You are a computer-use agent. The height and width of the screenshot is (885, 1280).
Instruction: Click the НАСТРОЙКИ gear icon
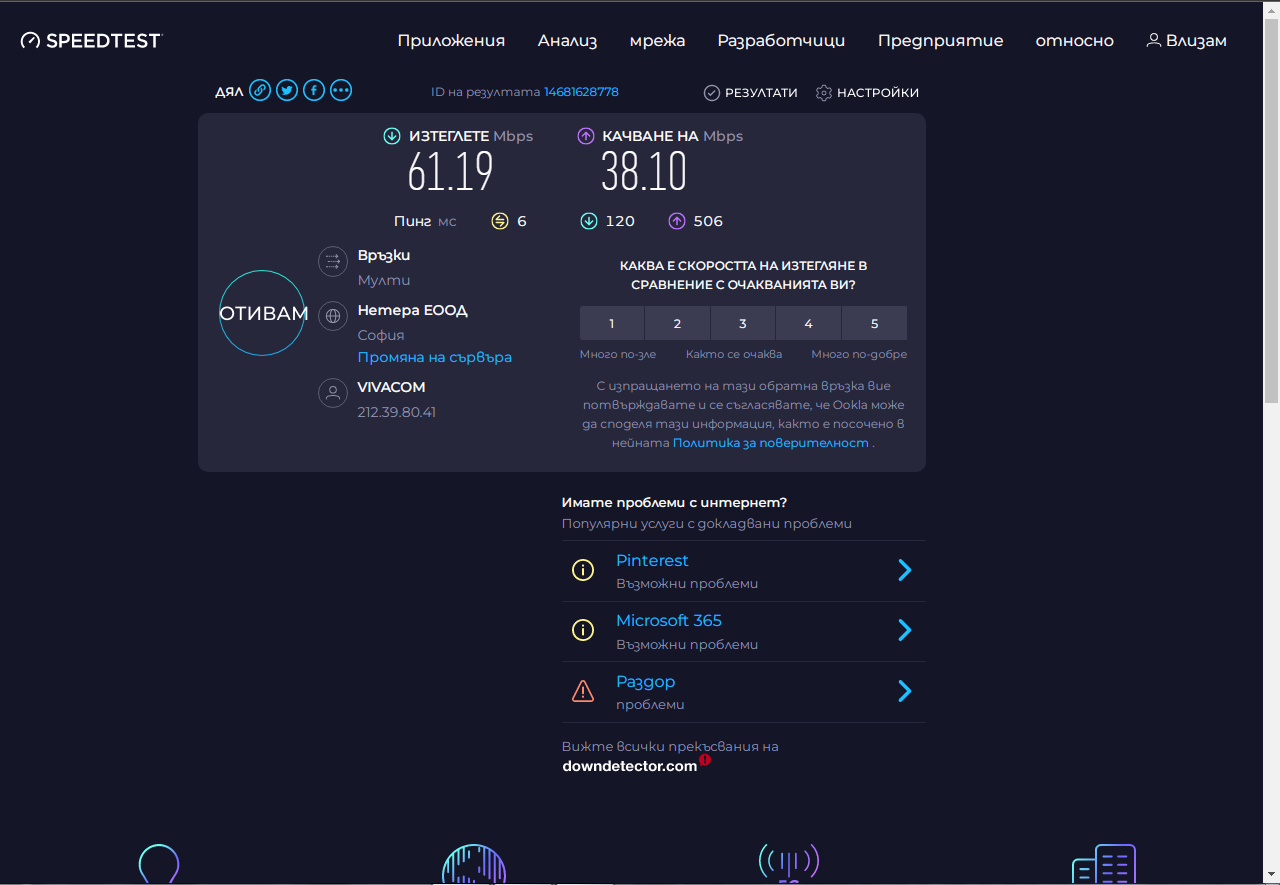tap(824, 93)
